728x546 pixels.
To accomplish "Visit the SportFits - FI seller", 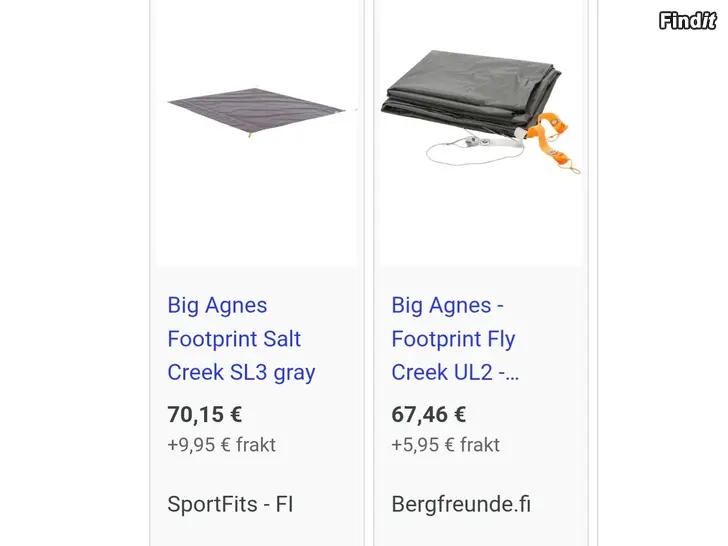I will [230, 504].
